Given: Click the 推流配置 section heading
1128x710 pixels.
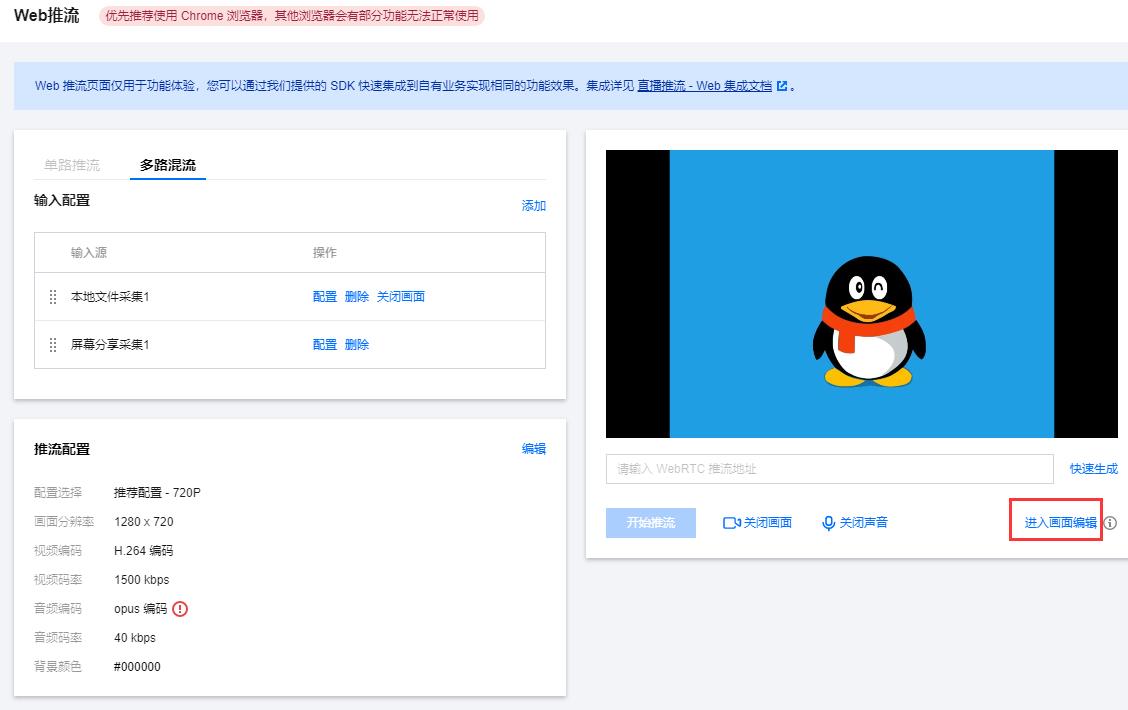Looking at the screenshot, I should (62, 449).
